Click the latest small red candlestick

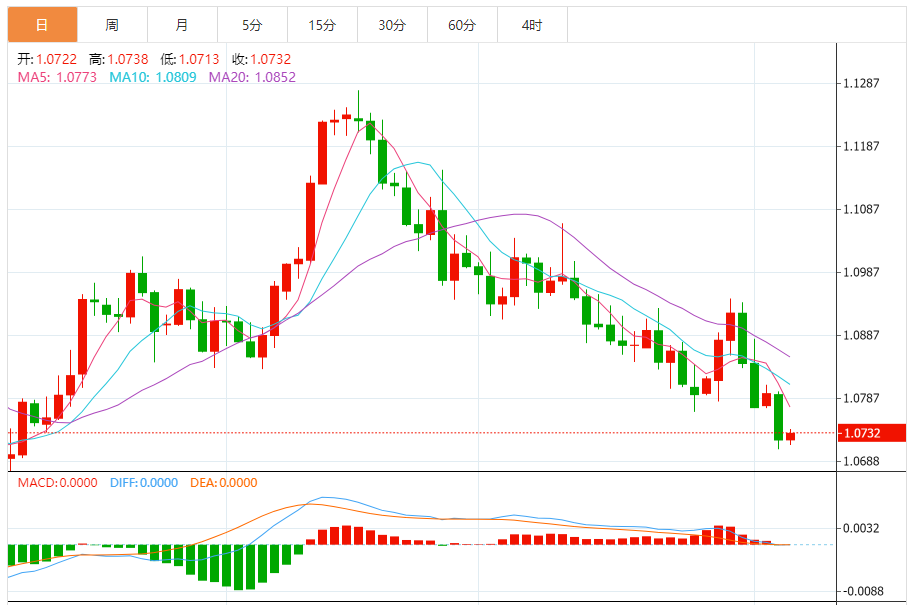coord(791,436)
